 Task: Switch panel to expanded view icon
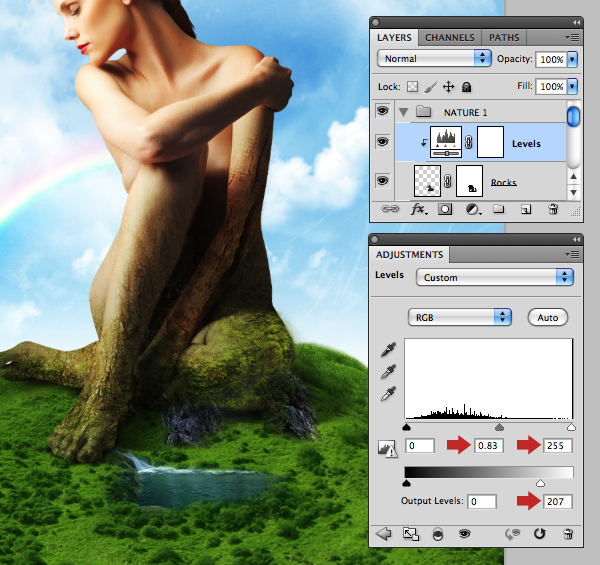click(x=411, y=534)
